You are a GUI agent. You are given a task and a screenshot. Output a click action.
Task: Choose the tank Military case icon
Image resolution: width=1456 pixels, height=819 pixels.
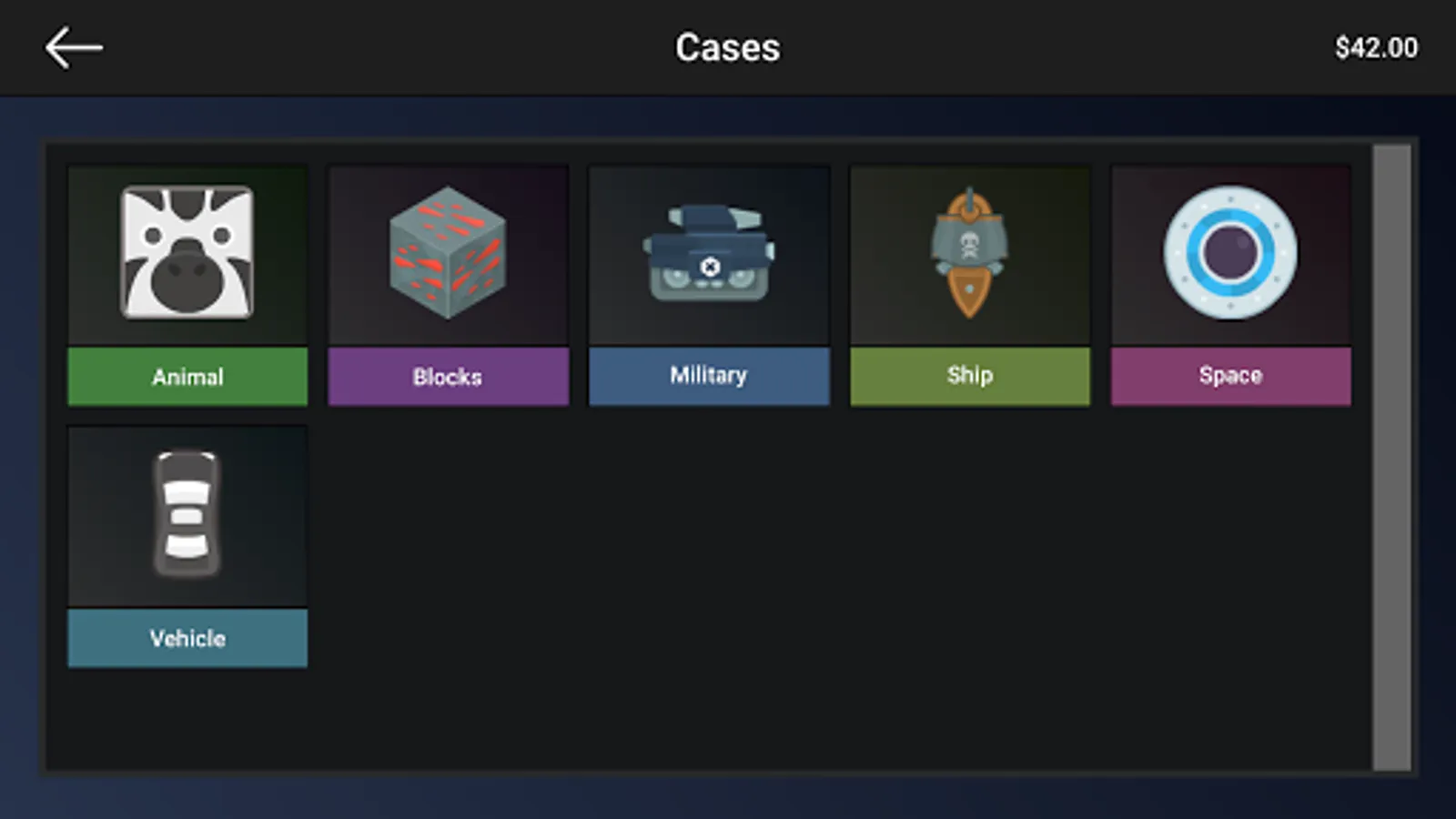pyautogui.click(x=709, y=253)
